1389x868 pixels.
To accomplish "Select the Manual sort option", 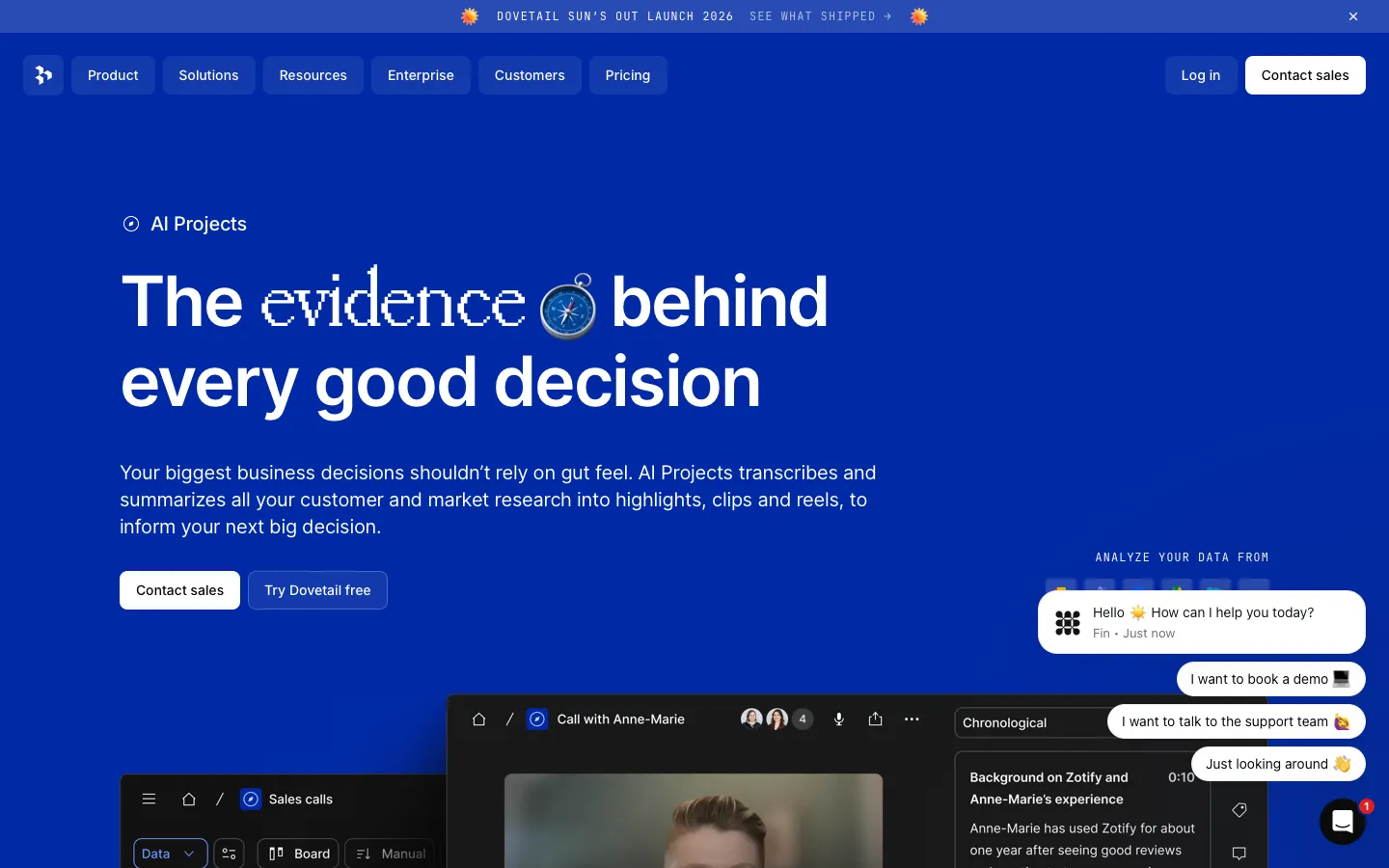I will tap(391, 854).
